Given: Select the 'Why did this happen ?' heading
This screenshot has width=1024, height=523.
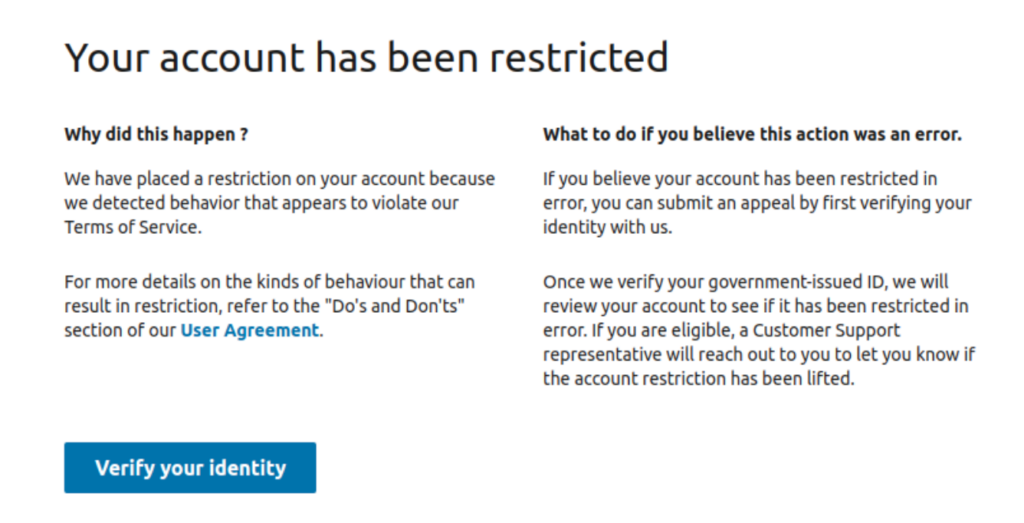Looking at the screenshot, I should pyautogui.click(x=156, y=135).
